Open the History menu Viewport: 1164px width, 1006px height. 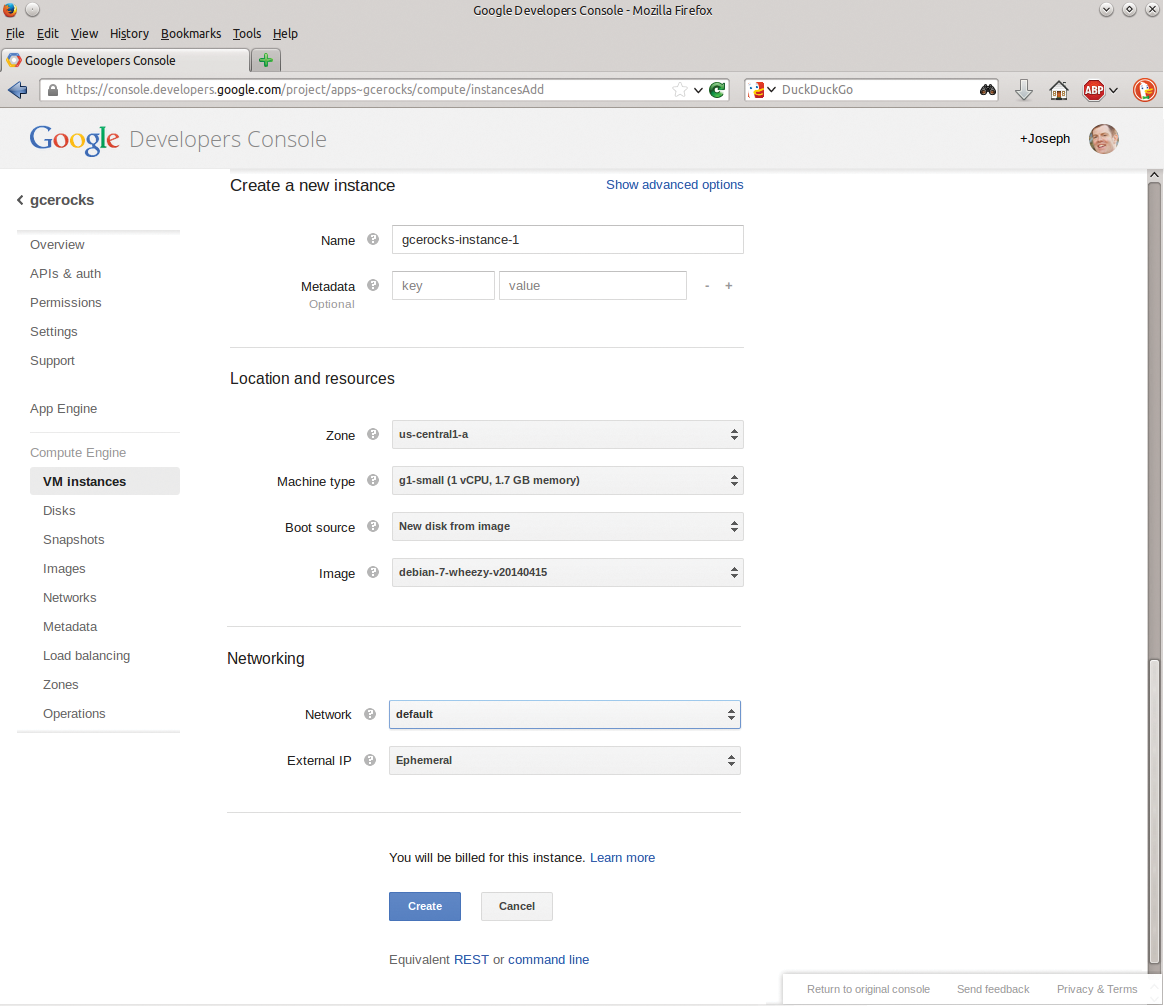(129, 33)
